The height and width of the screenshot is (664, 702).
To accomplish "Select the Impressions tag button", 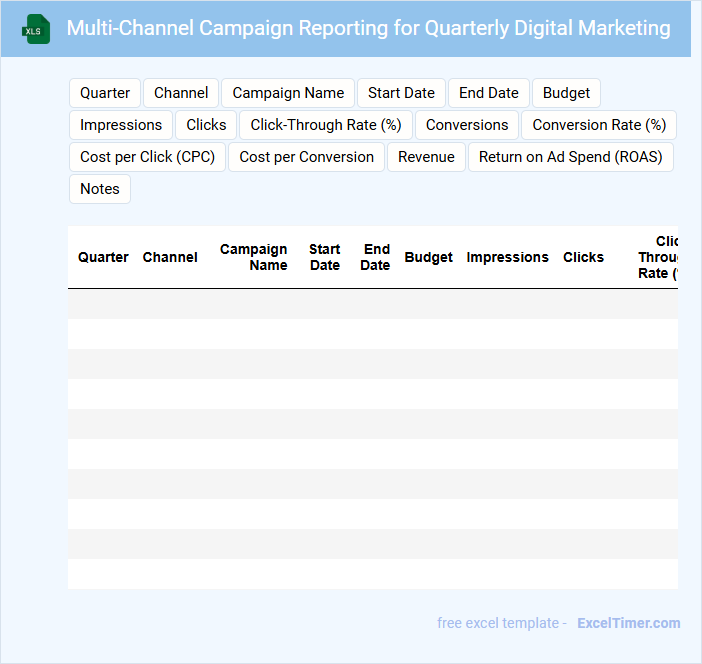I will tap(121, 125).
